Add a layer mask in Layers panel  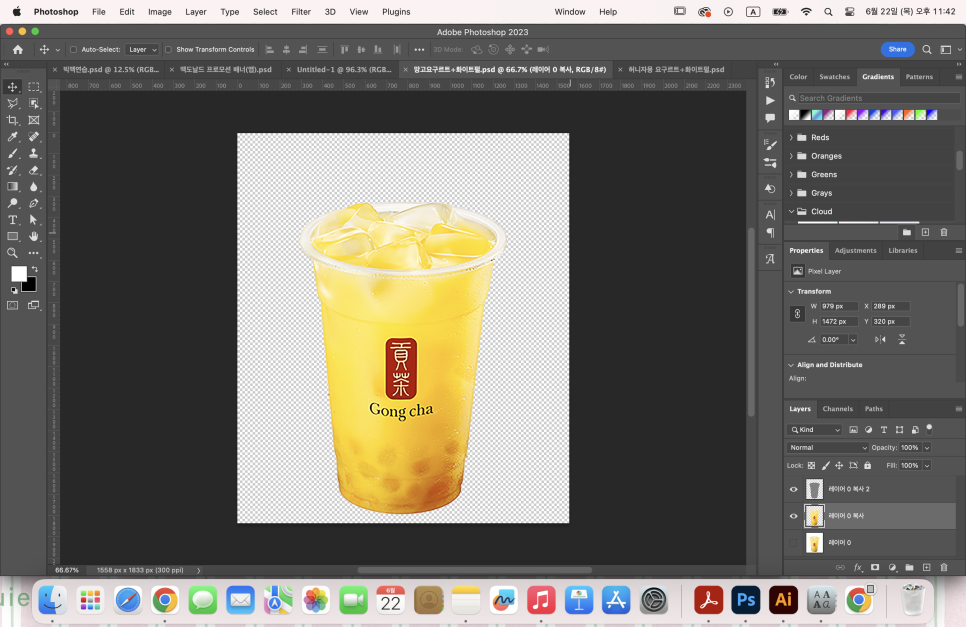pyautogui.click(x=875, y=567)
